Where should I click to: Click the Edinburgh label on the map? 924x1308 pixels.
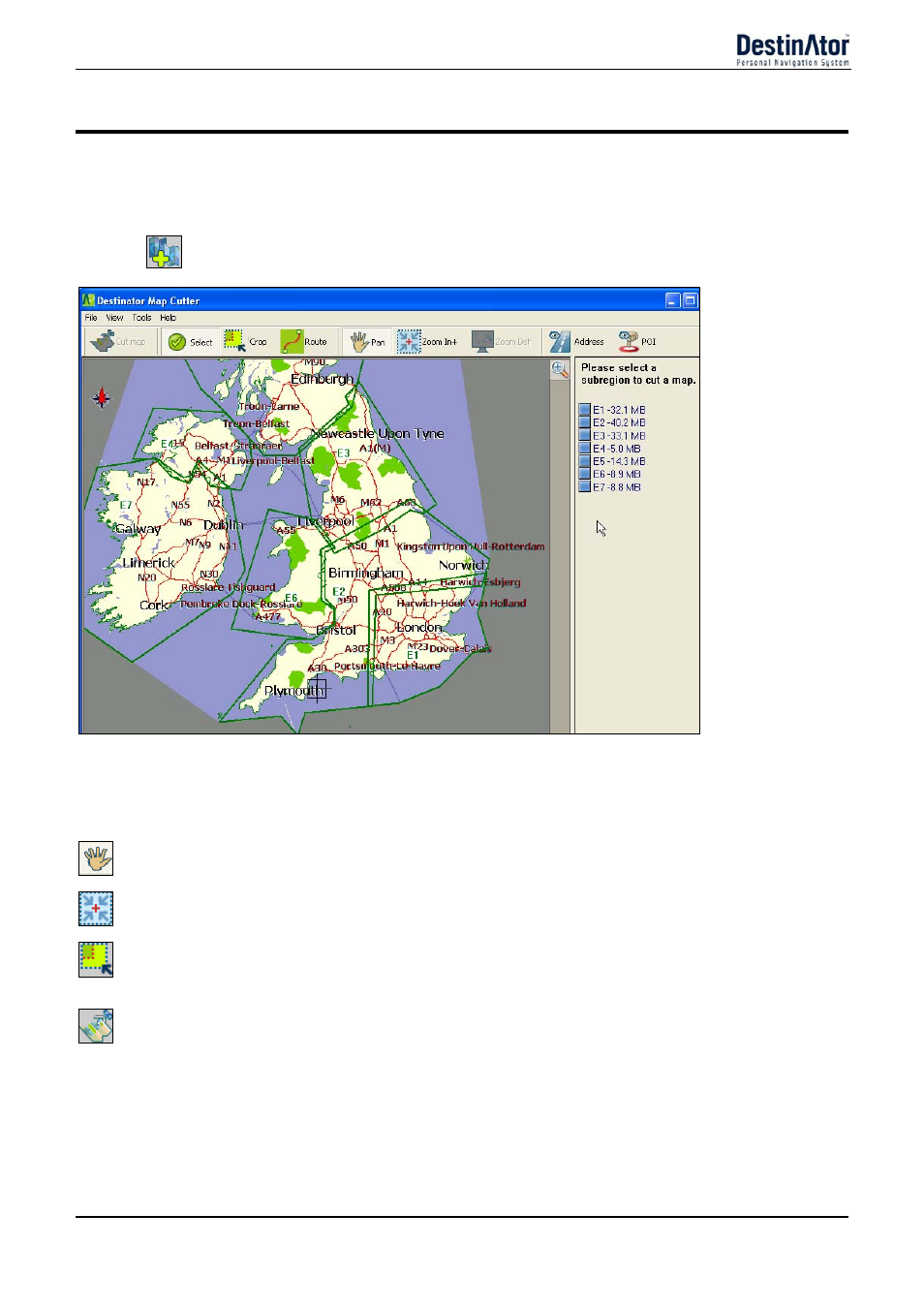click(x=322, y=379)
